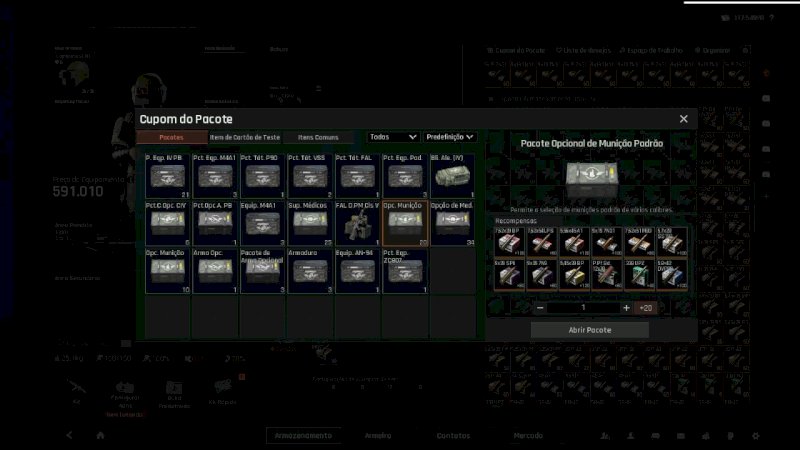
Task: Close the Cupom do Pacote dialog
Action: pyautogui.click(x=683, y=119)
